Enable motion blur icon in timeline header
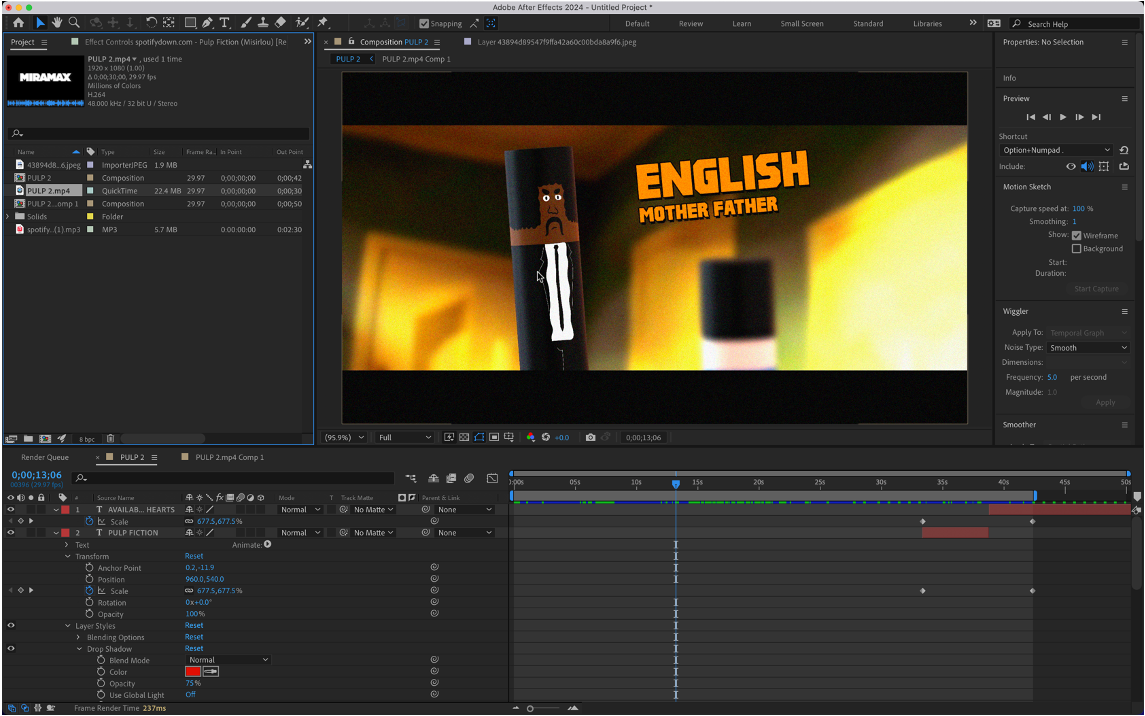The image size is (1145, 716). point(469,479)
